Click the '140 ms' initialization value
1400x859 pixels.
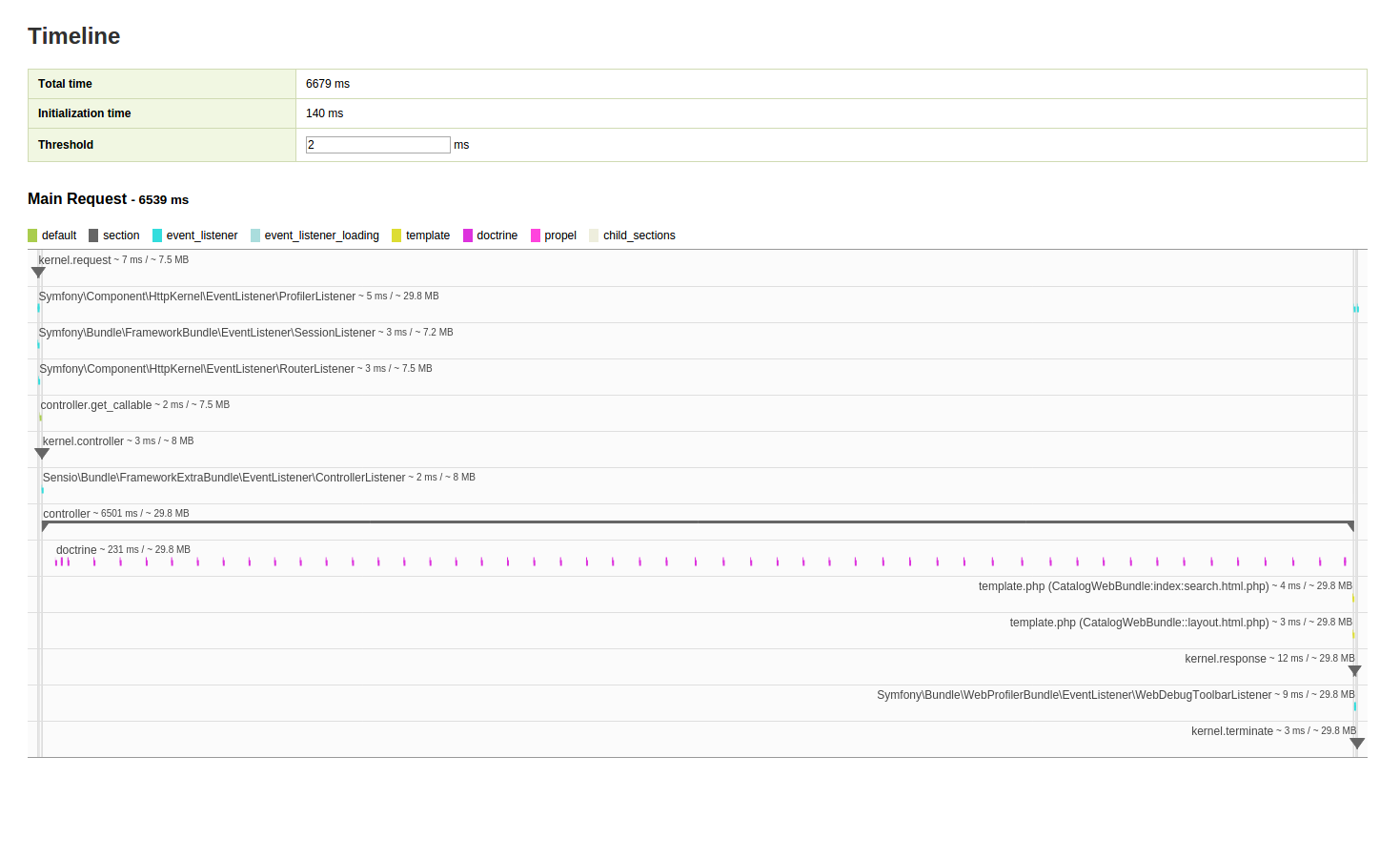point(324,113)
